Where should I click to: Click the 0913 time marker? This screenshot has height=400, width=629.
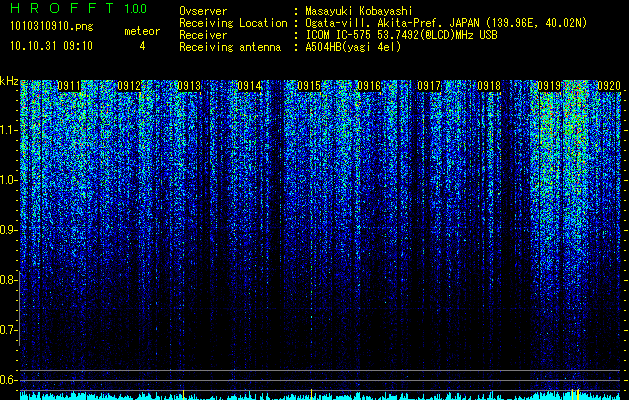click(189, 86)
